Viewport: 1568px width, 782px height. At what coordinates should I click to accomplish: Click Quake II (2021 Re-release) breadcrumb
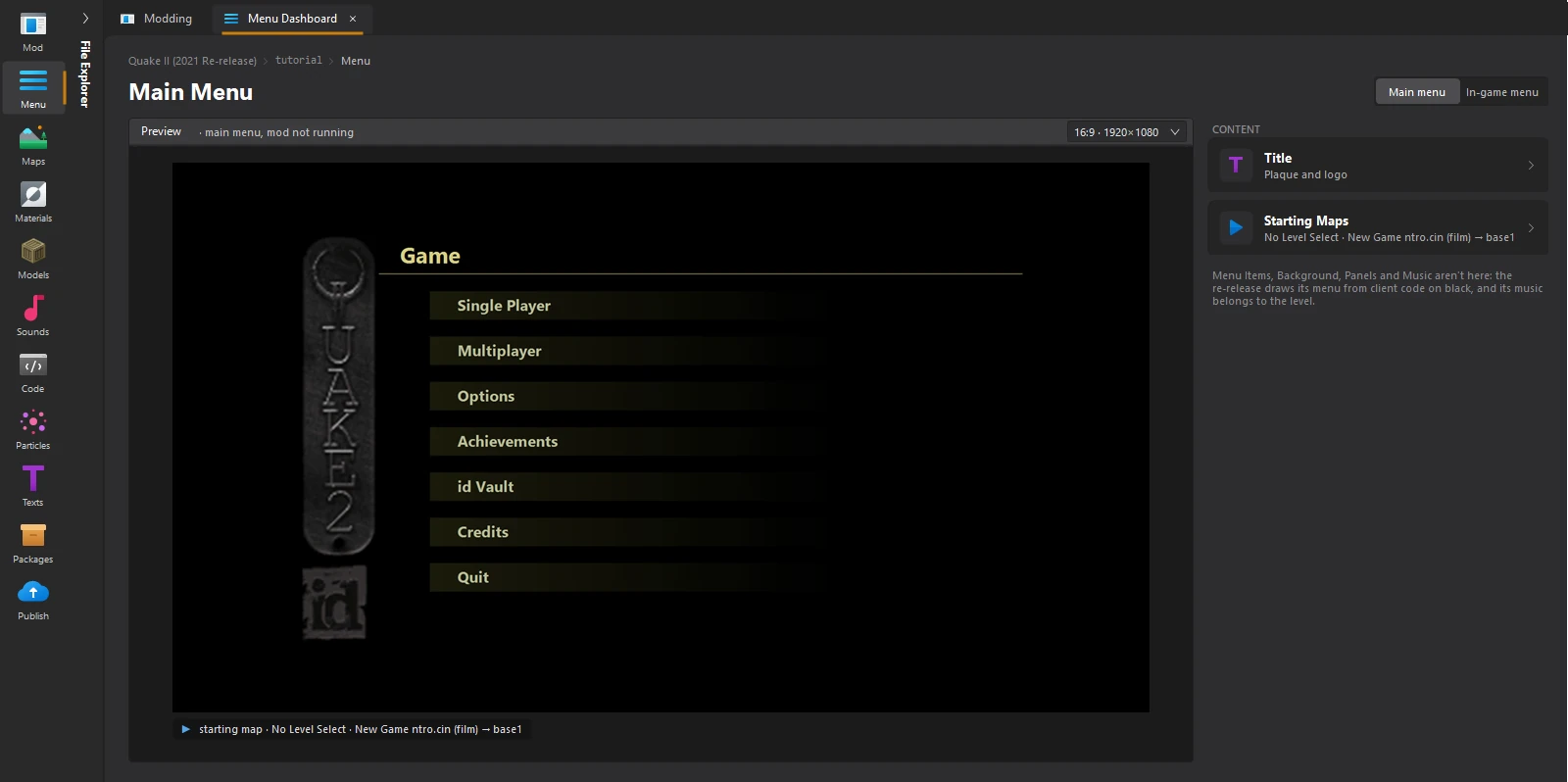coord(192,61)
